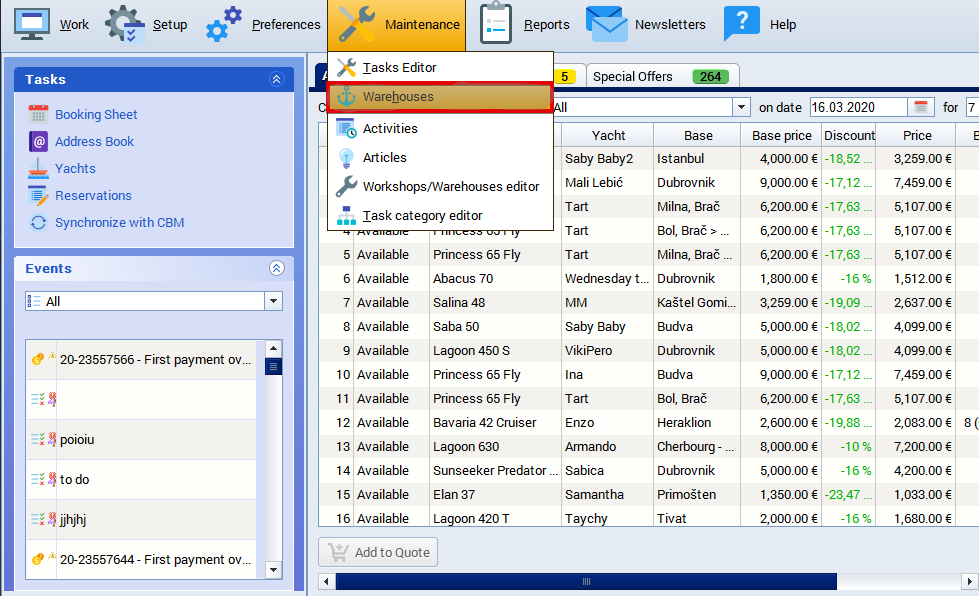Collapse the Events panel

[277, 268]
